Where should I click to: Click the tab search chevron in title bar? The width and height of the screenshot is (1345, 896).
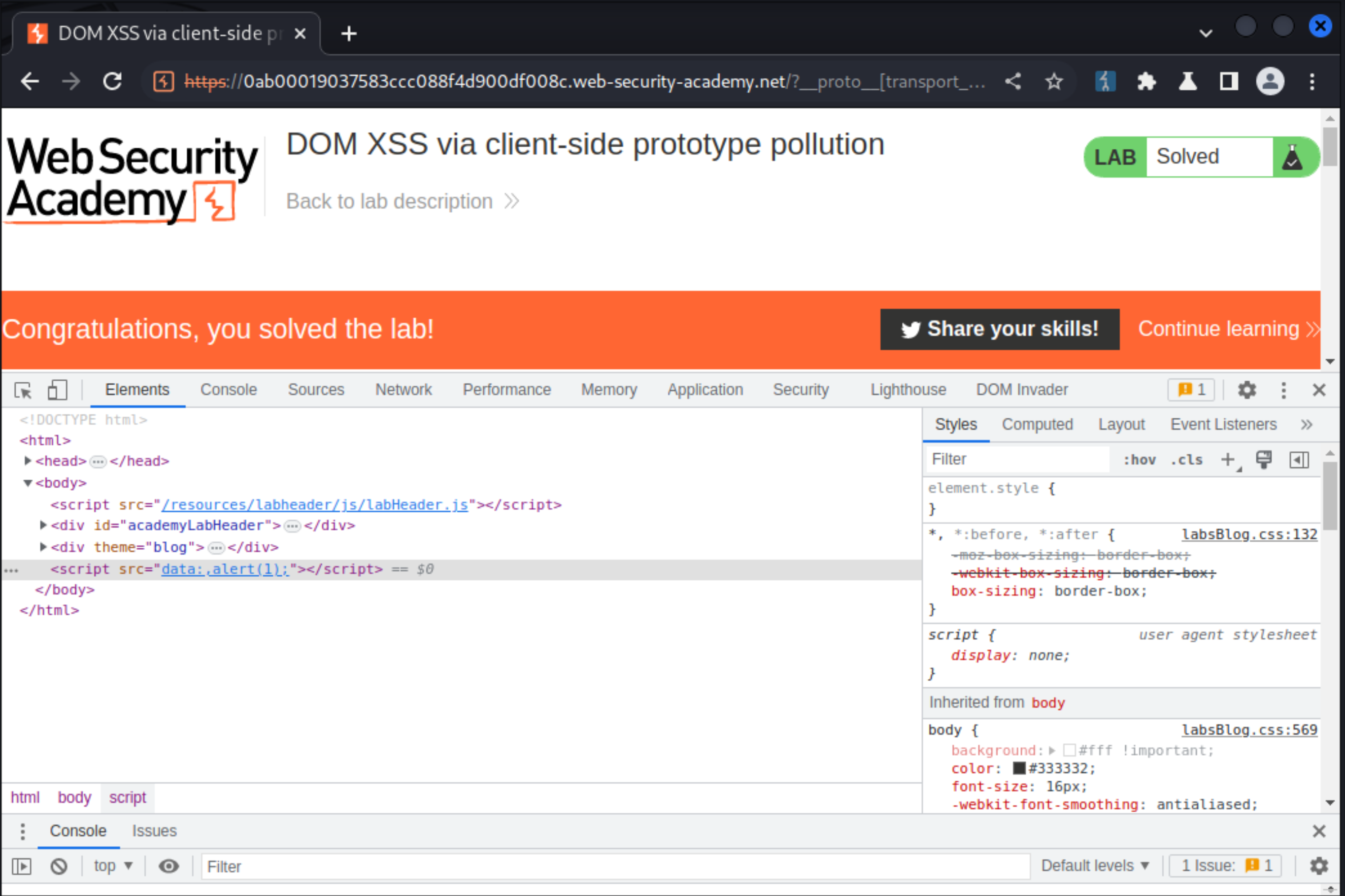point(1206,33)
